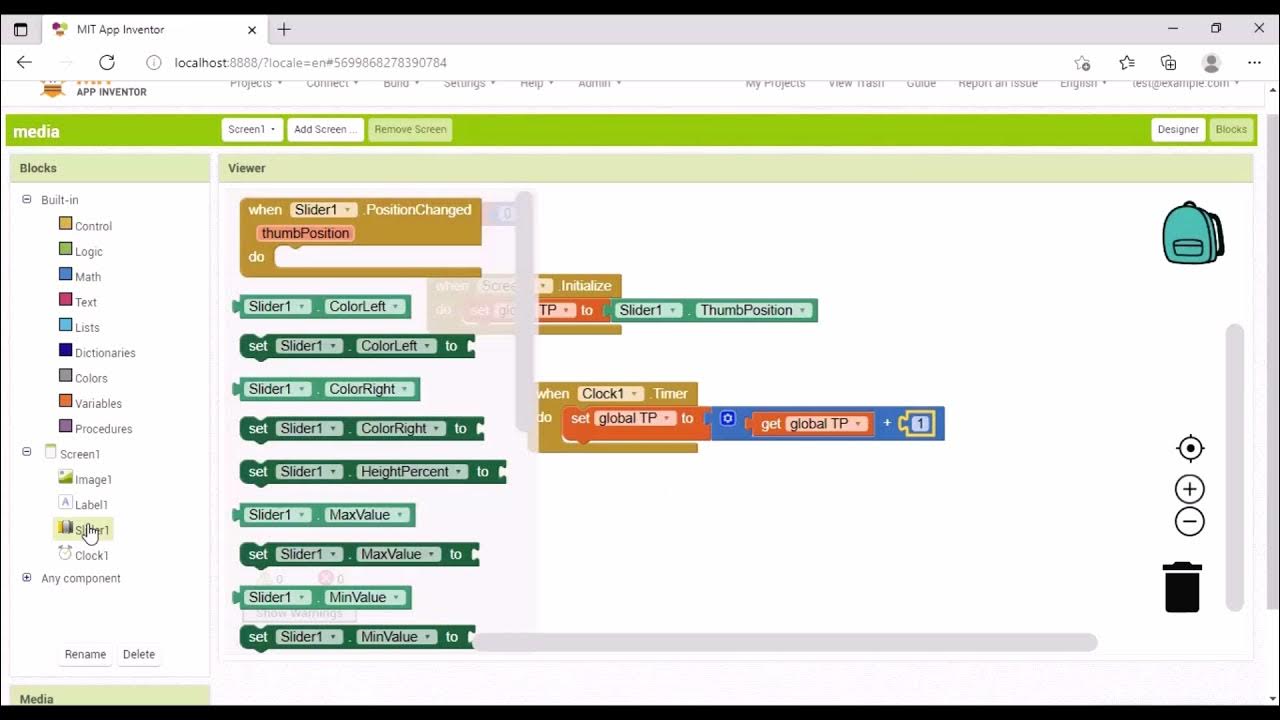Click browser back arrow

pos(24,62)
